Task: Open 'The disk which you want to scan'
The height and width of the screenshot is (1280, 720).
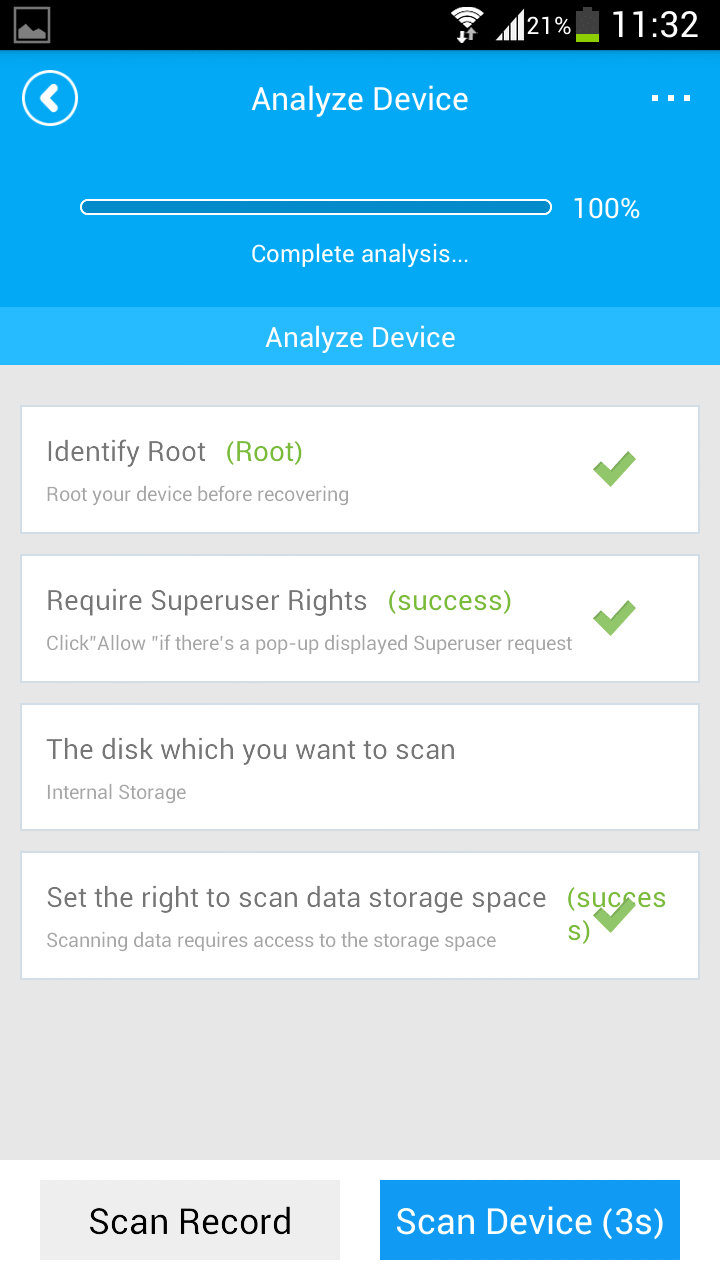Action: (x=360, y=767)
